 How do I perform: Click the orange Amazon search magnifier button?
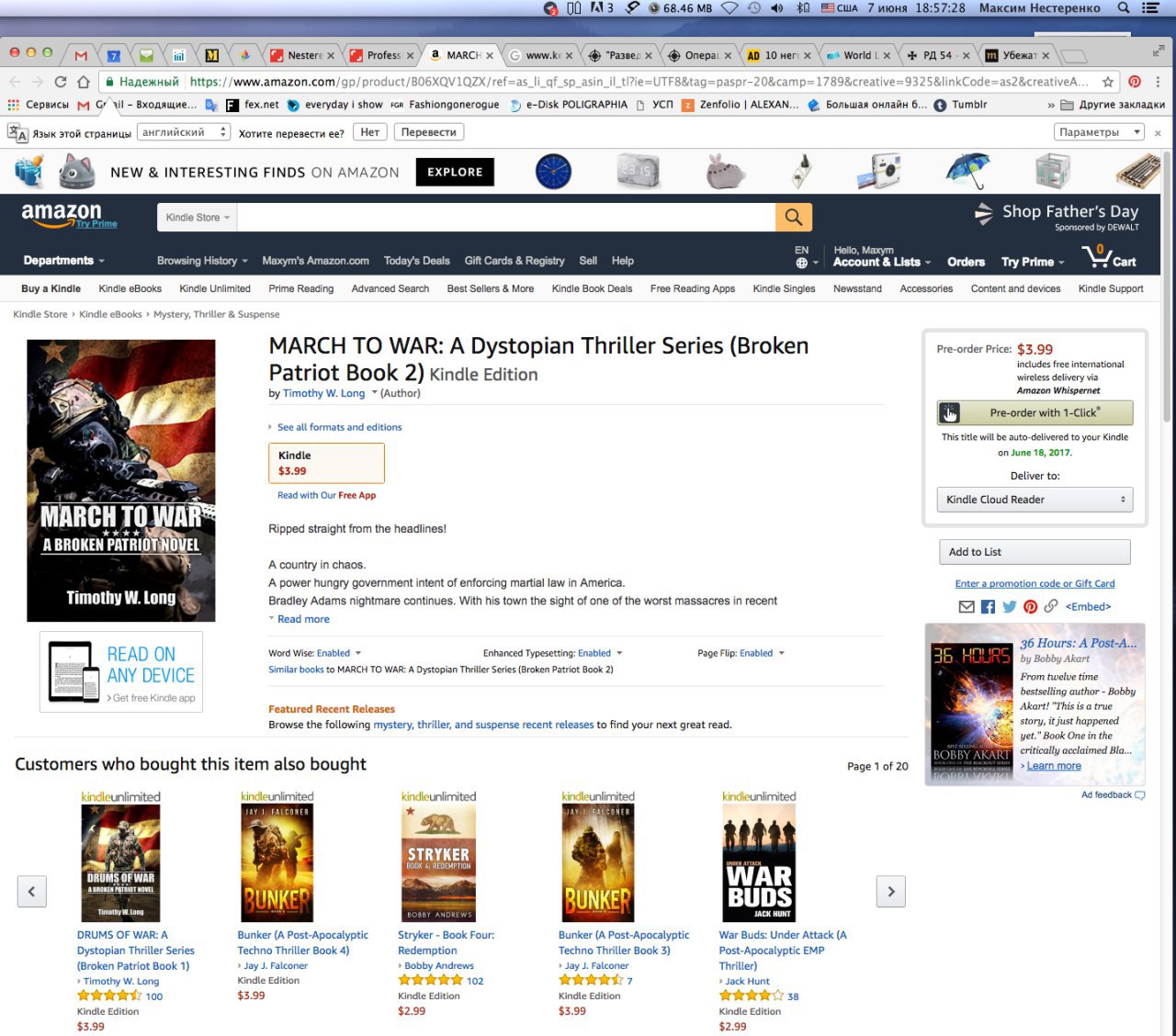point(794,218)
